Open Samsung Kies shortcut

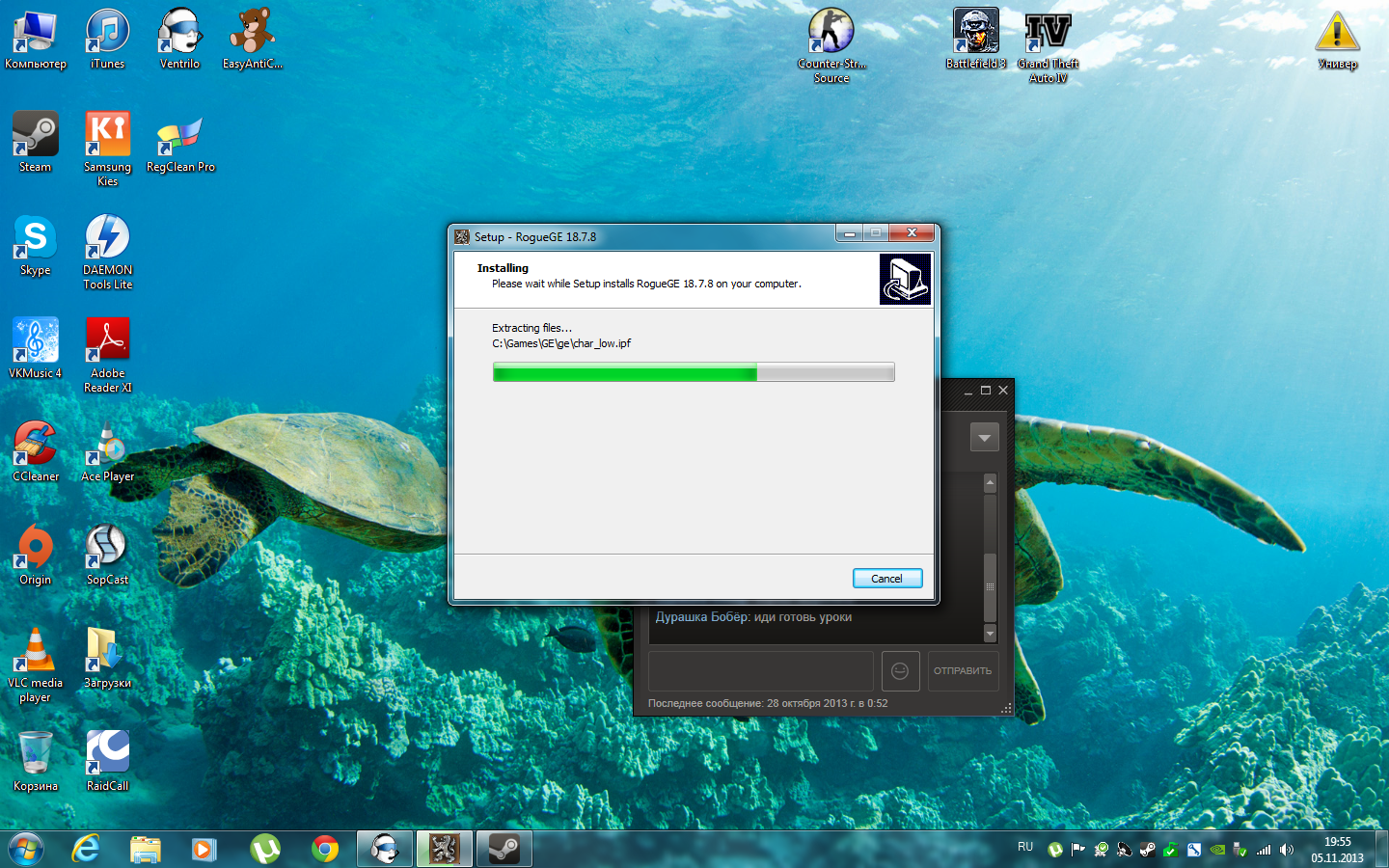(x=107, y=149)
